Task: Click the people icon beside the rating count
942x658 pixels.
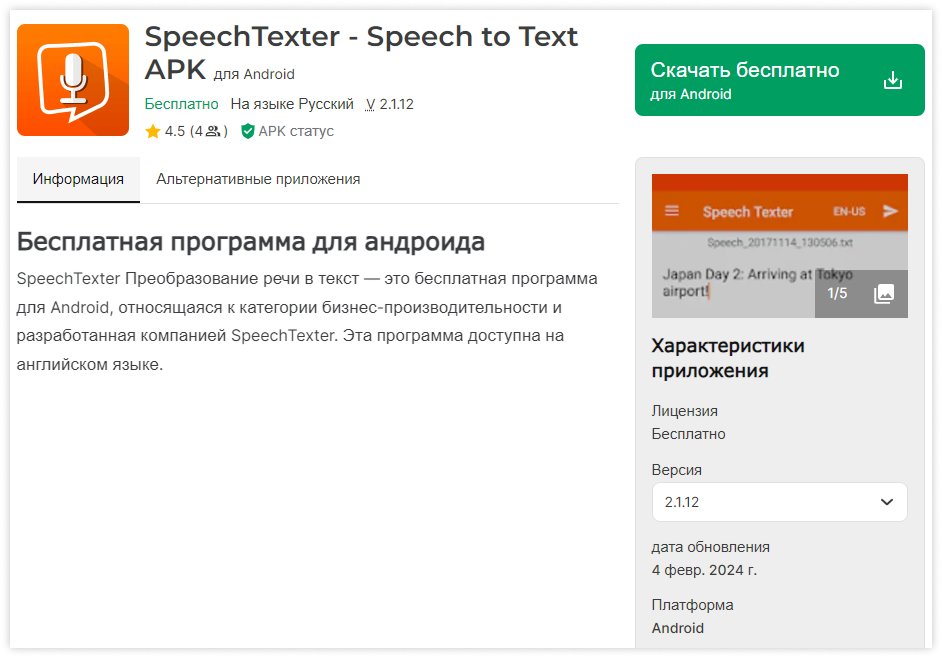Action: pos(215,131)
